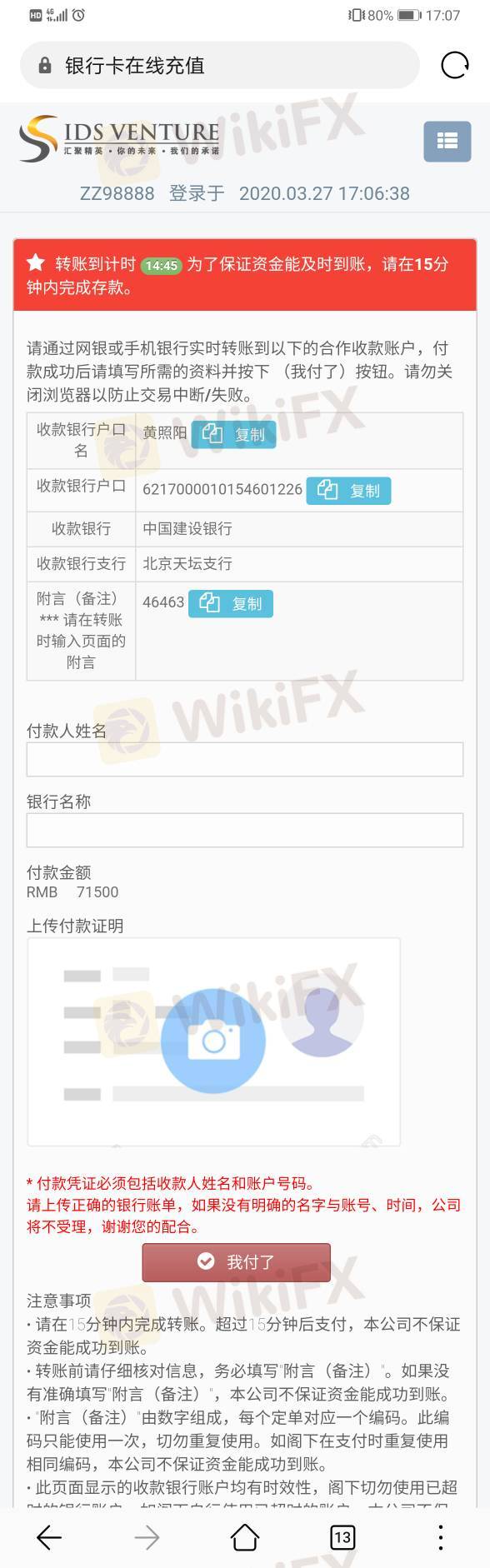Click the 付款人姓名 input field
This screenshot has width=490, height=1568.
coord(245,760)
